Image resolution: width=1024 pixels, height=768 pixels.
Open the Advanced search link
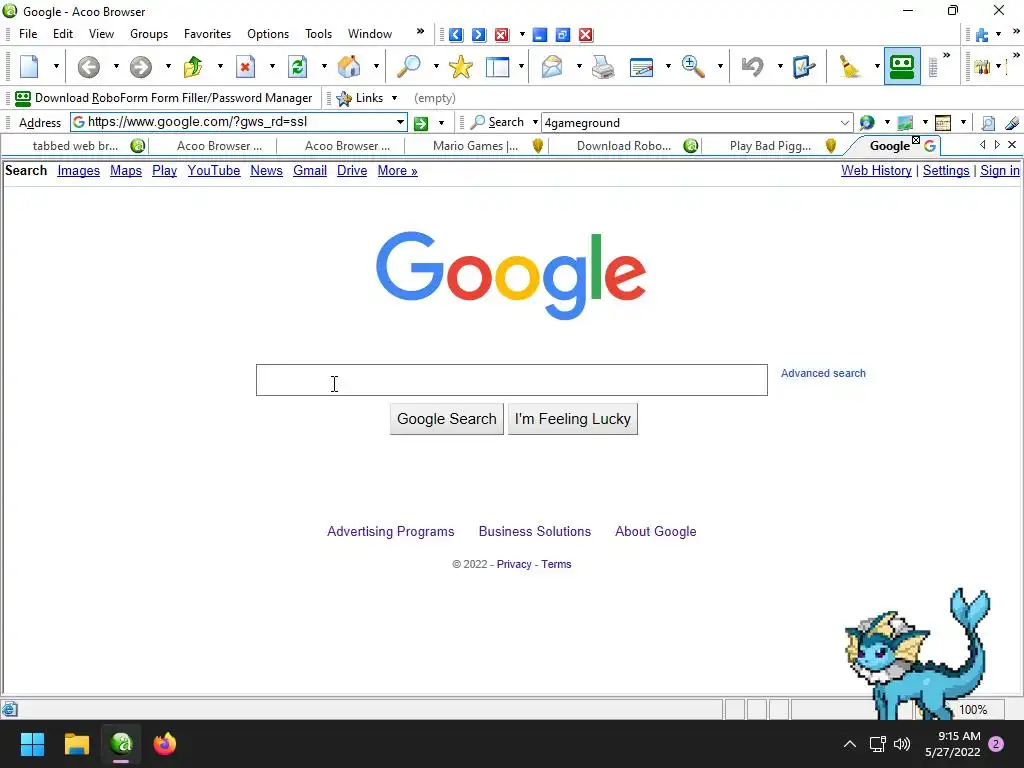[823, 374]
